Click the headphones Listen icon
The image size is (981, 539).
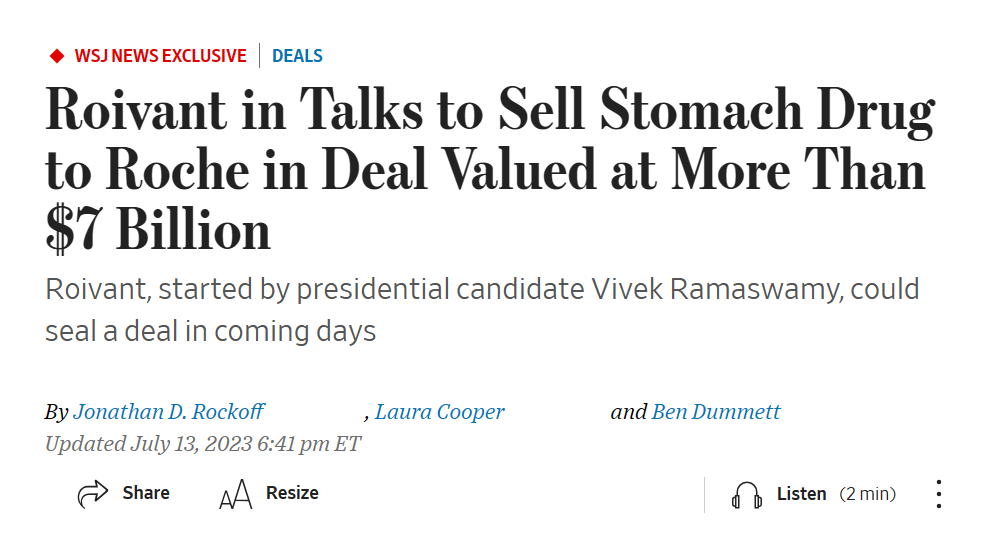click(x=746, y=495)
